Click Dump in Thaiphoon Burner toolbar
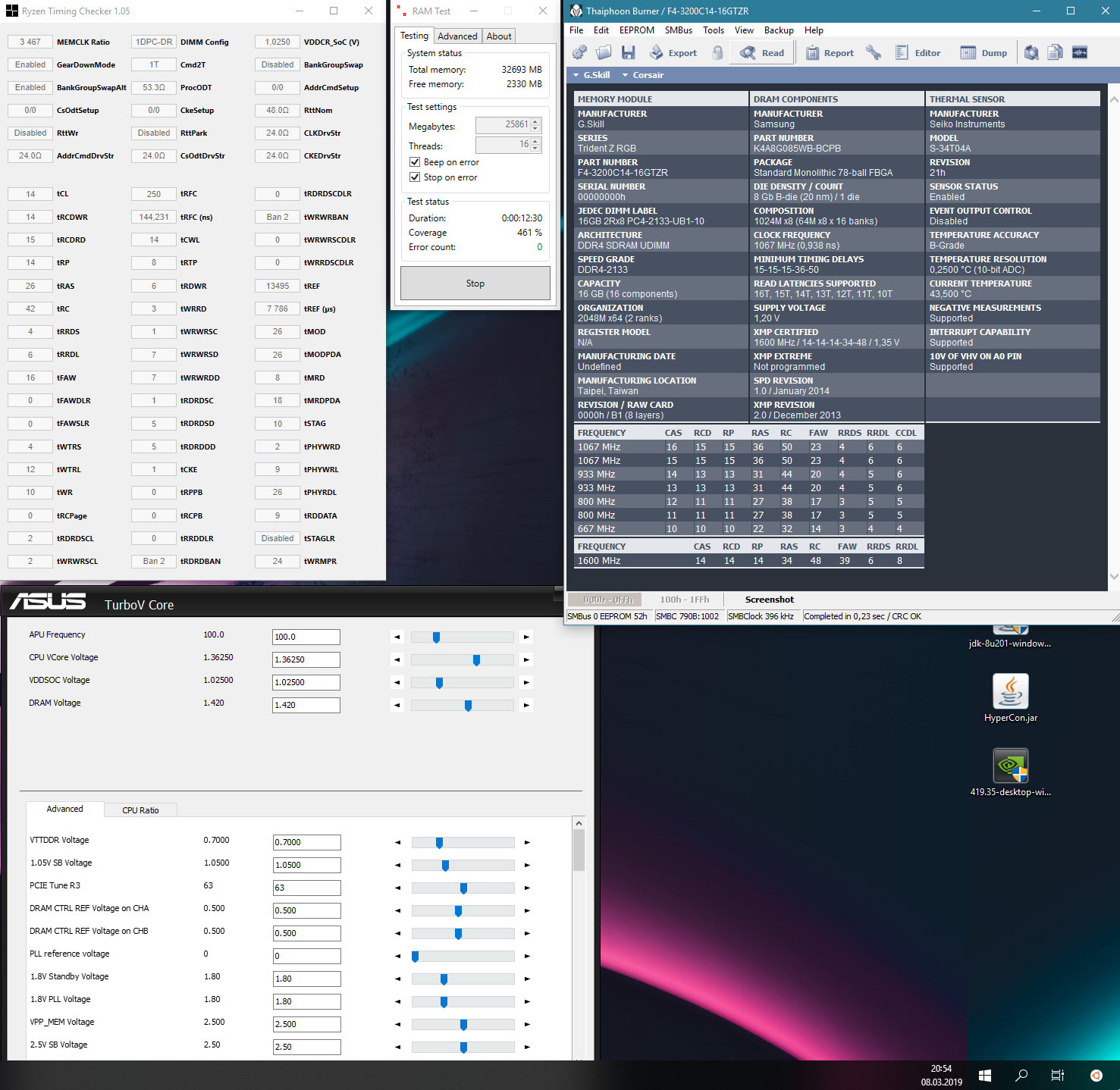This screenshot has width=1120, height=1090. point(984,52)
